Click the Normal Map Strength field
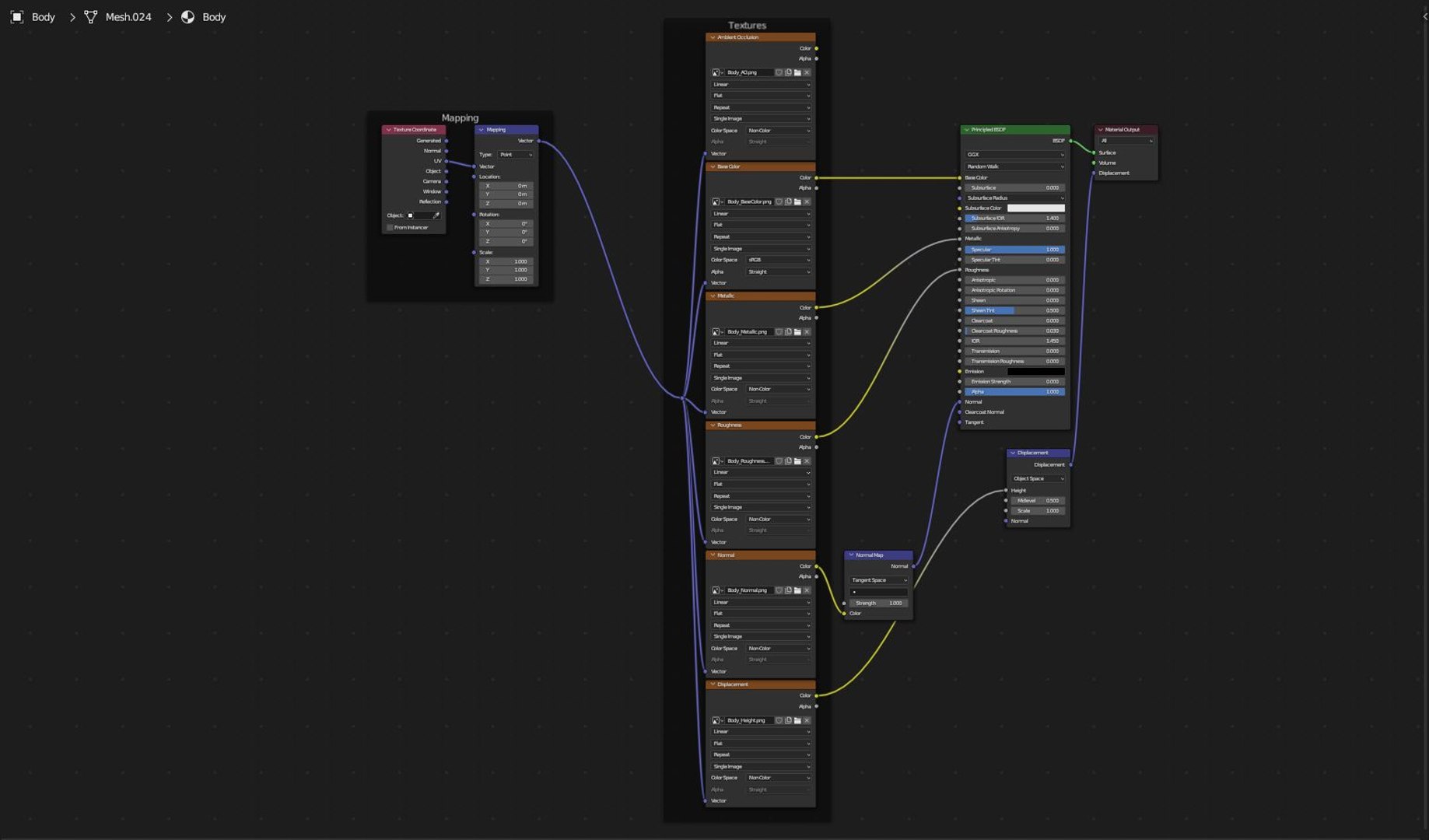The image size is (1429, 840). pyautogui.click(x=879, y=603)
